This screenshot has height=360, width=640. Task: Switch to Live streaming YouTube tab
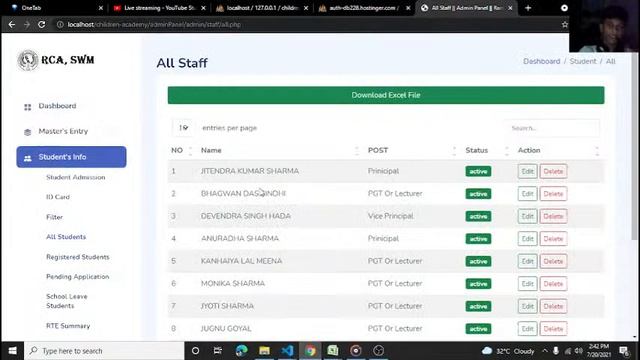[159, 8]
